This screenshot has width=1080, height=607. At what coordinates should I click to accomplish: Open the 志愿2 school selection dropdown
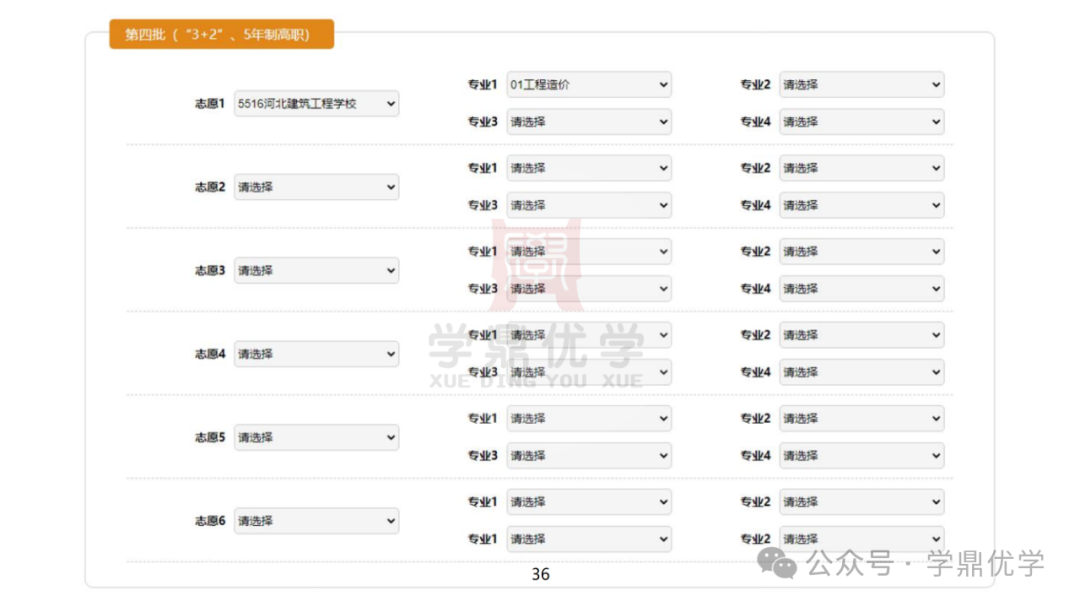[x=316, y=187]
